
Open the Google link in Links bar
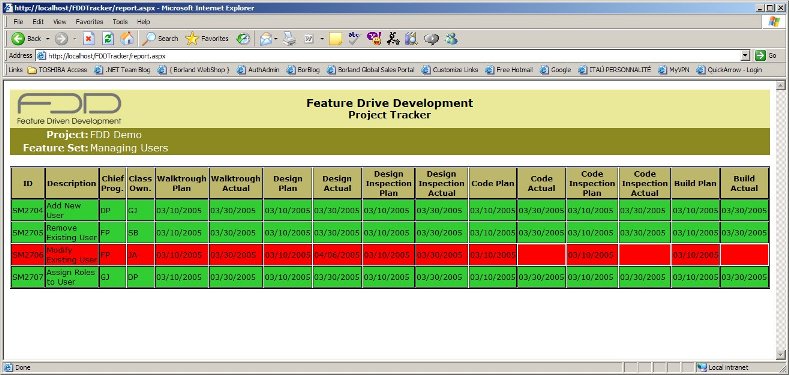click(x=556, y=70)
